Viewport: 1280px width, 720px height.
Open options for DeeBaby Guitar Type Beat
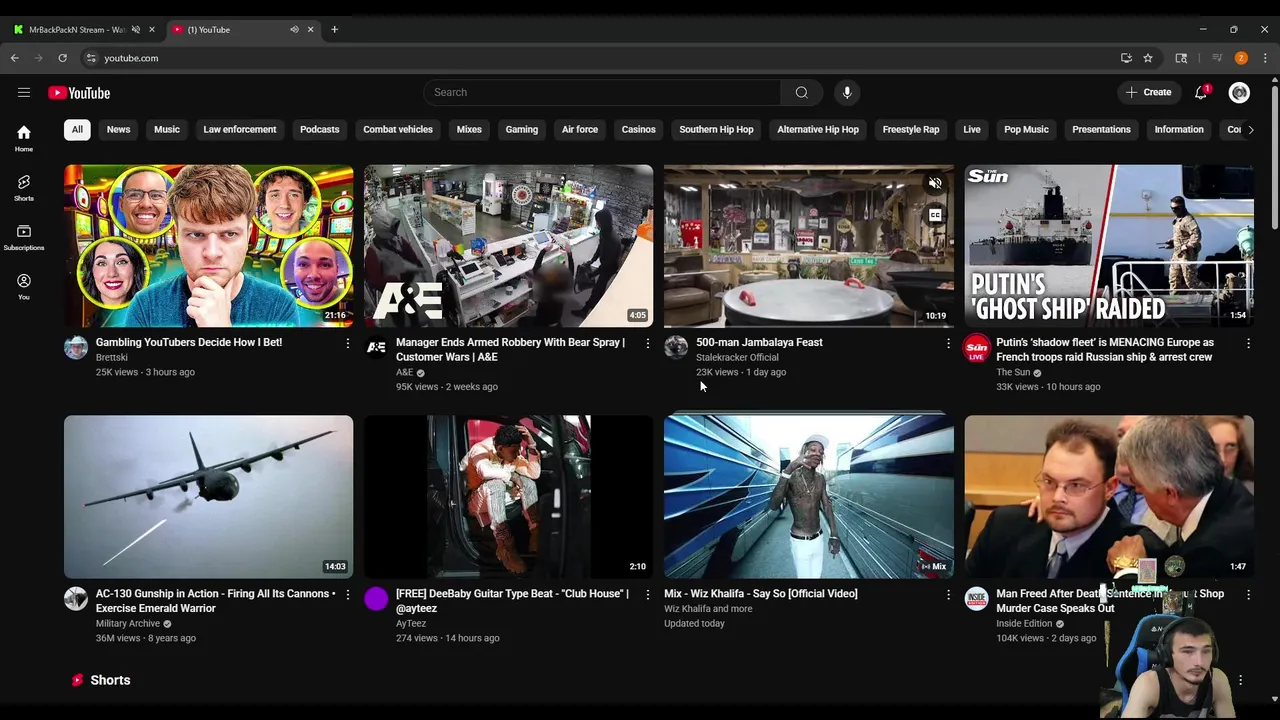click(x=647, y=594)
